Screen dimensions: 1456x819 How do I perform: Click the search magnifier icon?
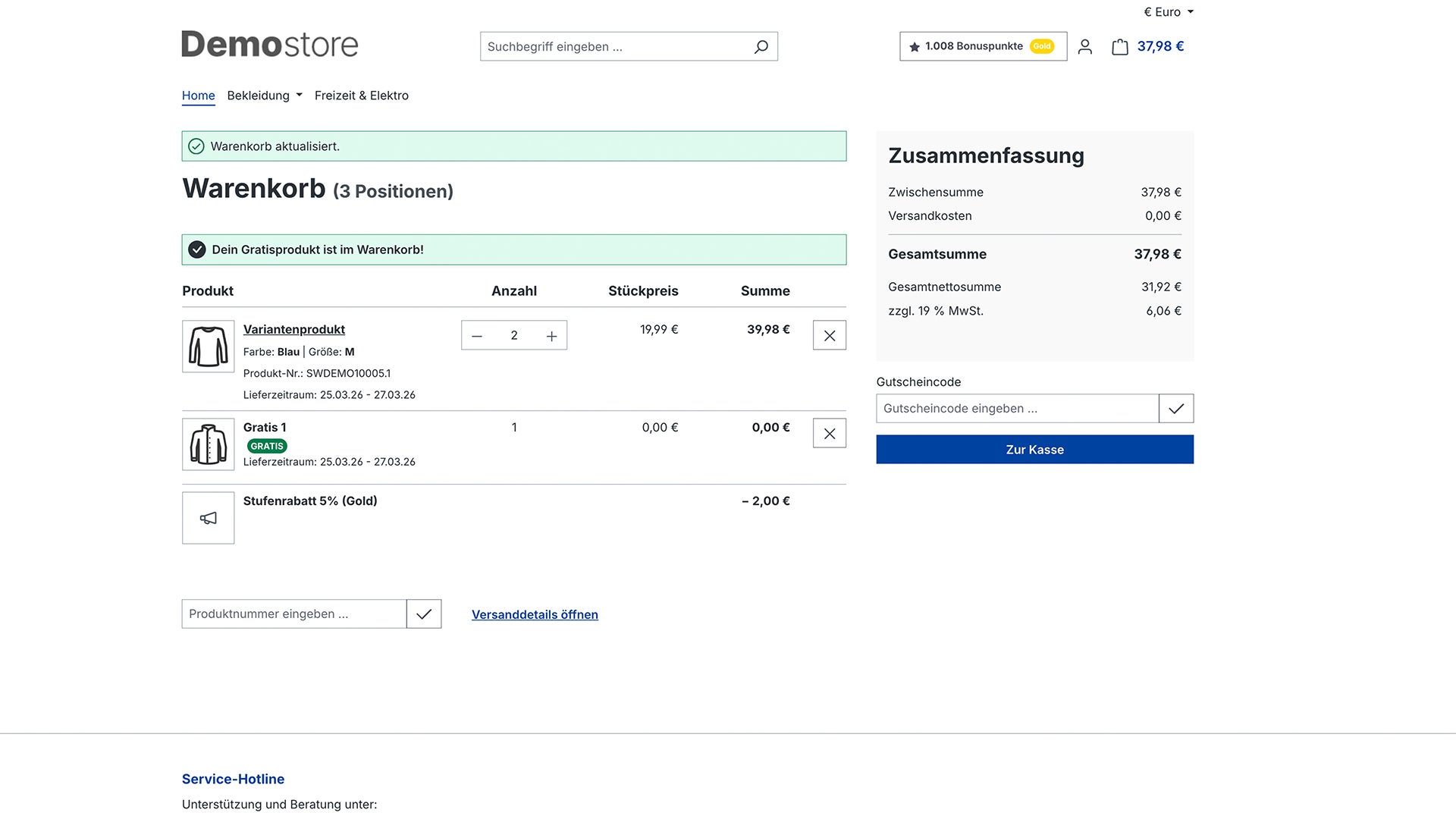tap(761, 46)
